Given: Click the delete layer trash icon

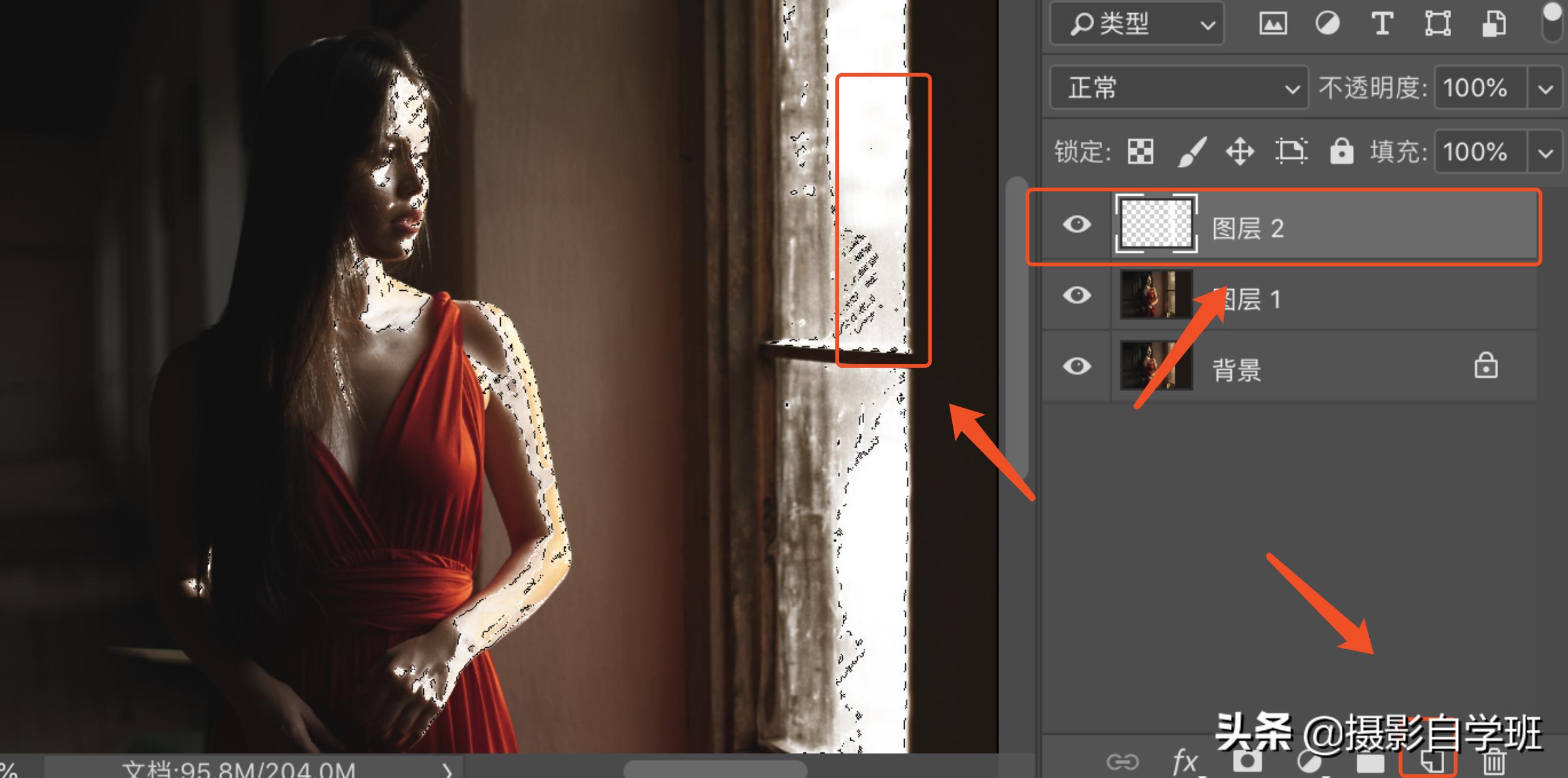Looking at the screenshot, I should 1494,763.
